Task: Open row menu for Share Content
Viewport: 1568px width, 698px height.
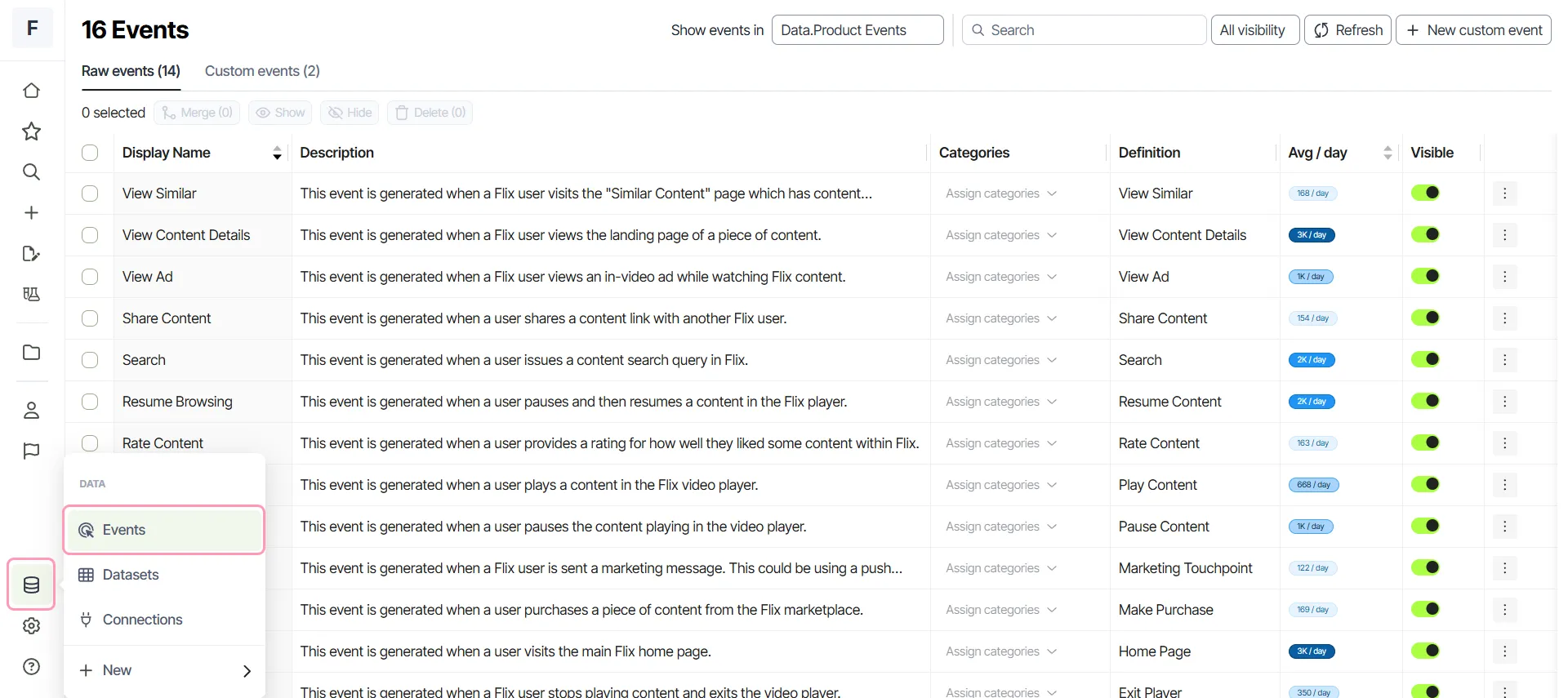Action: click(1504, 318)
